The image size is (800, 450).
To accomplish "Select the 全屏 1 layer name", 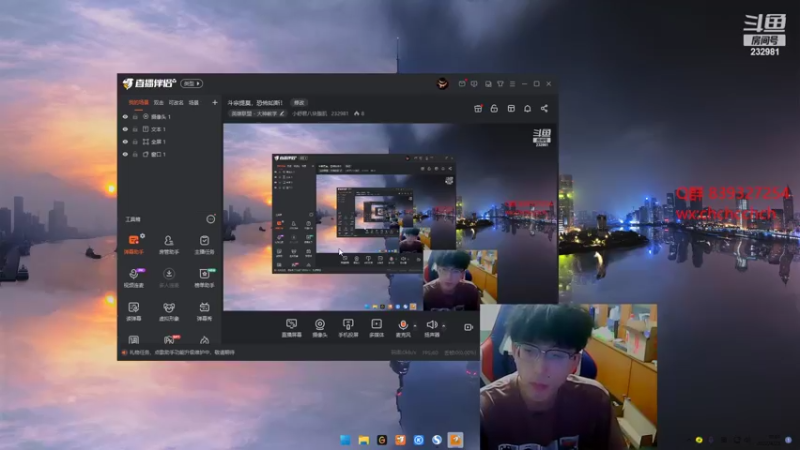I will pyautogui.click(x=158, y=142).
